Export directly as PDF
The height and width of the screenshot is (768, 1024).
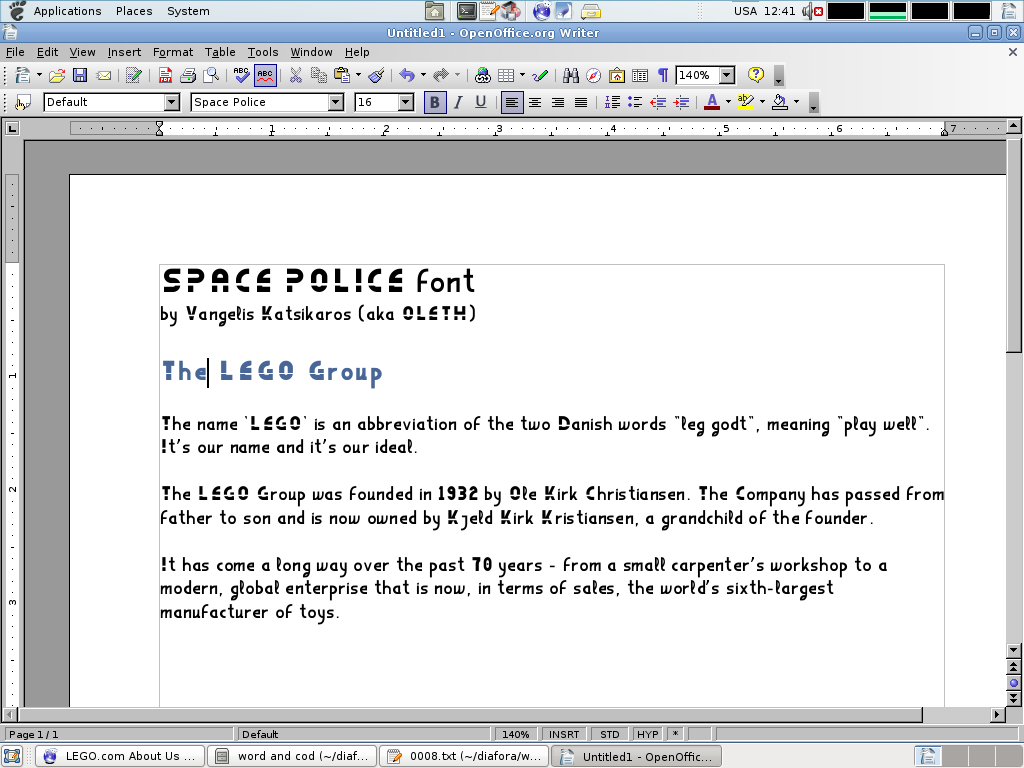pyautogui.click(x=165, y=76)
